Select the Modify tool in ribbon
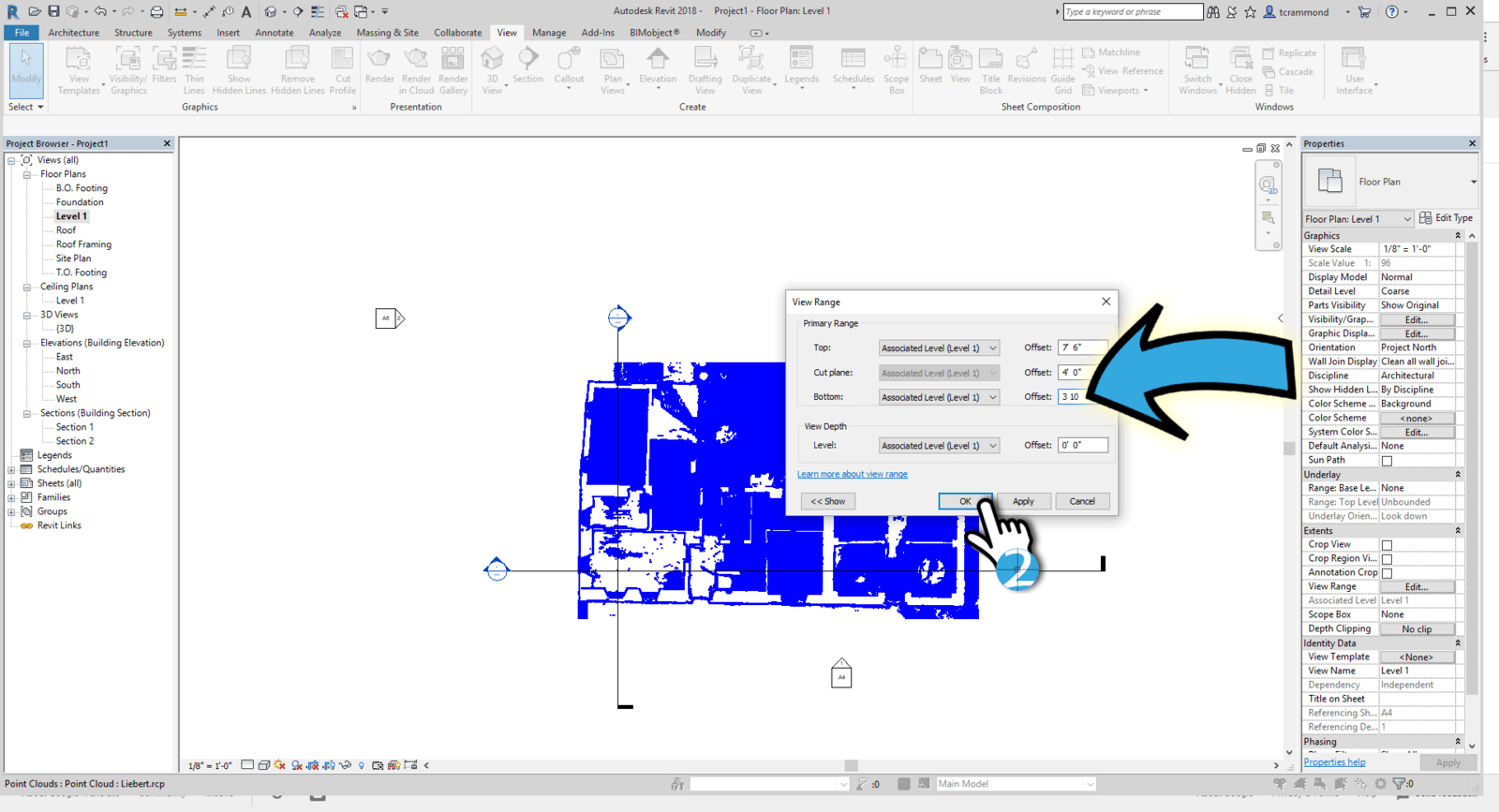This screenshot has width=1499, height=812. tap(26, 70)
